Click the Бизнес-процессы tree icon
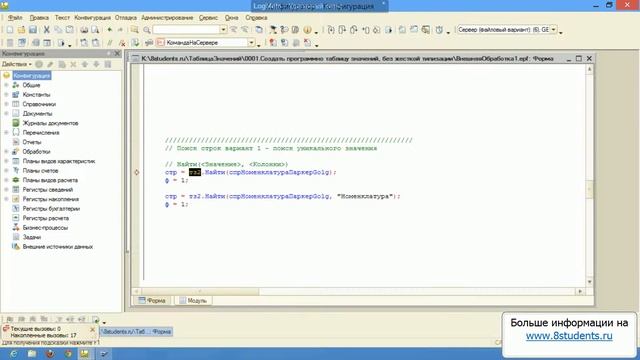This screenshot has height=360, width=640. click(x=16, y=227)
